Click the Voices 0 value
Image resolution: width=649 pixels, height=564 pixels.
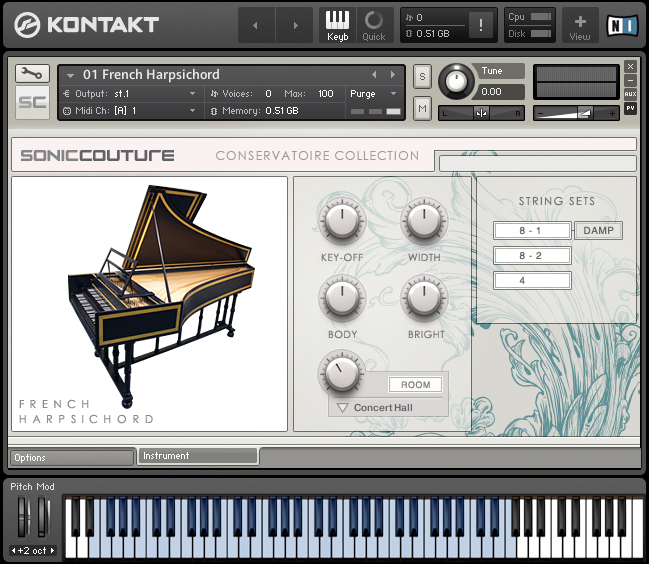tap(268, 94)
